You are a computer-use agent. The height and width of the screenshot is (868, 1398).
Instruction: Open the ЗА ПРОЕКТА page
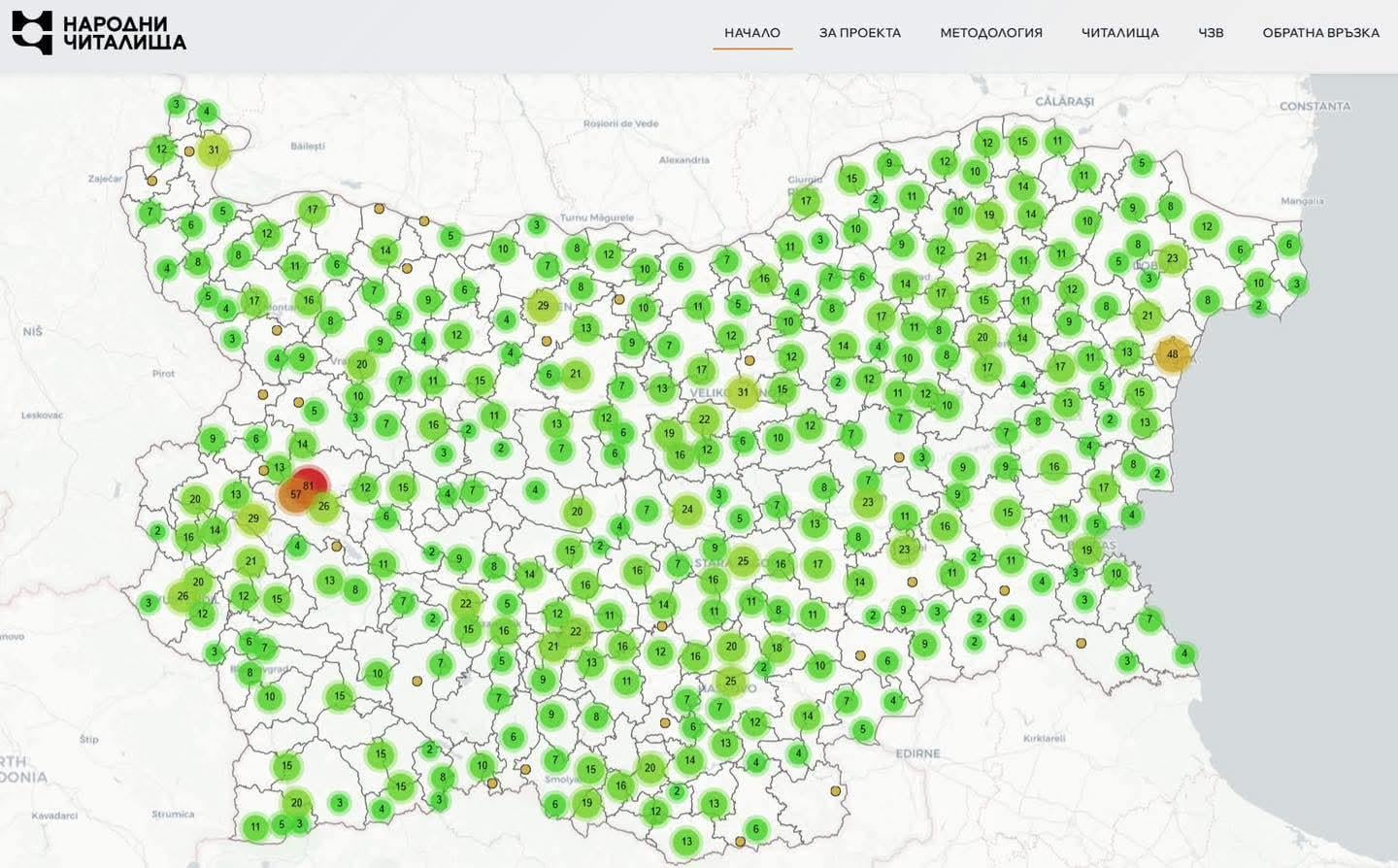859,33
